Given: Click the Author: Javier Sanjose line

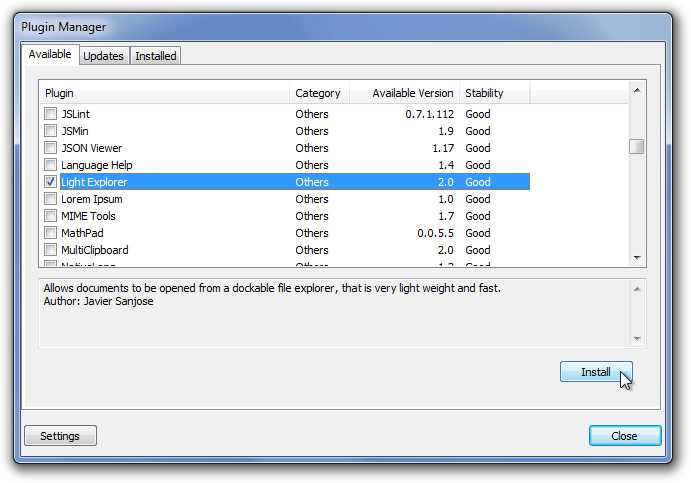Looking at the screenshot, I should click(98, 301).
